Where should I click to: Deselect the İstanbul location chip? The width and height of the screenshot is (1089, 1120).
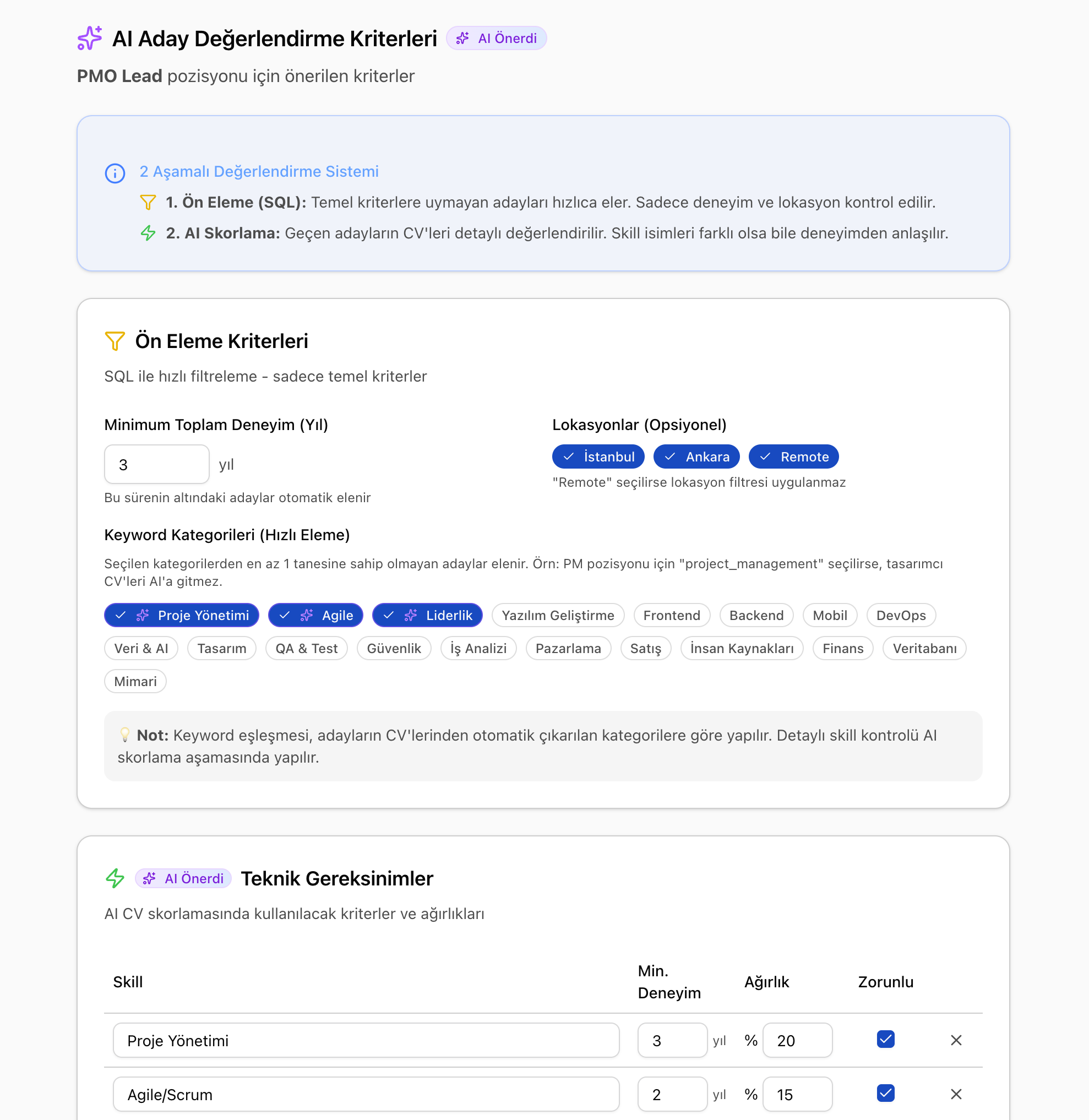pyautogui.click(x=598, y=456)
